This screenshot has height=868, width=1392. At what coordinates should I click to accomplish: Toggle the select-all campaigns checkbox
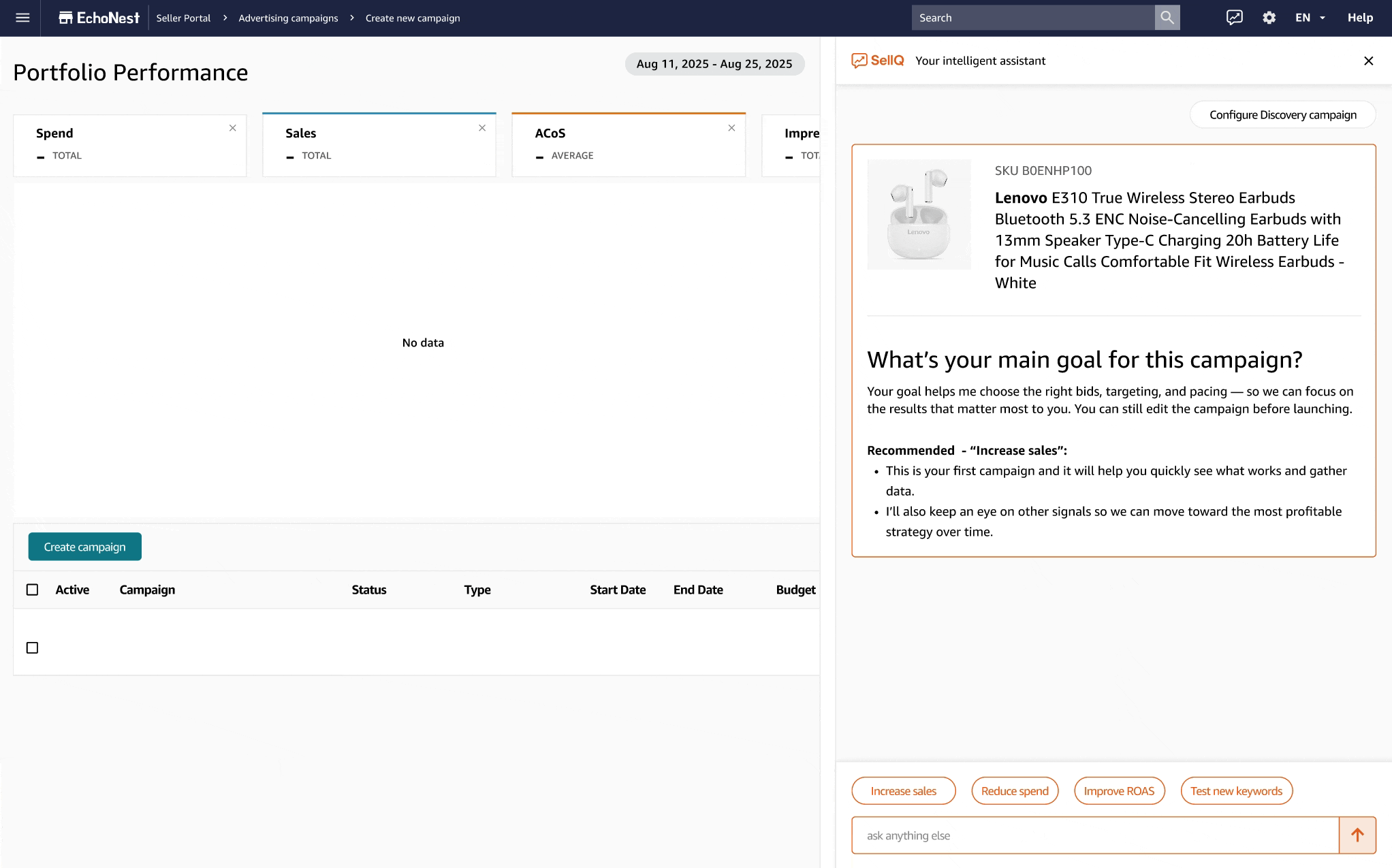32,590
